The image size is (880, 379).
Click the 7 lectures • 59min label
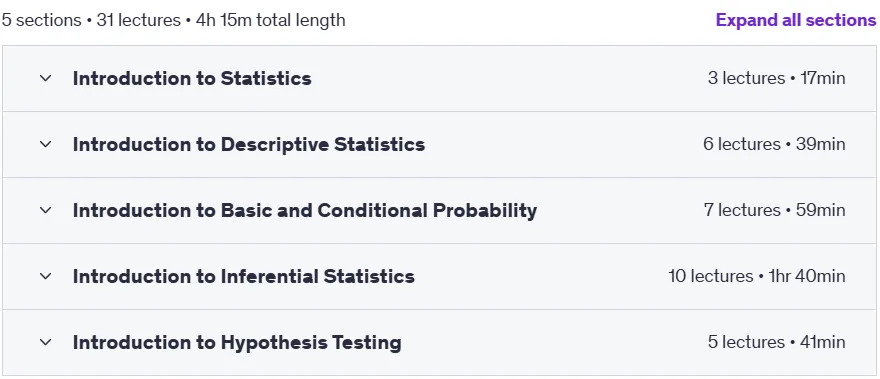point(774,210)
